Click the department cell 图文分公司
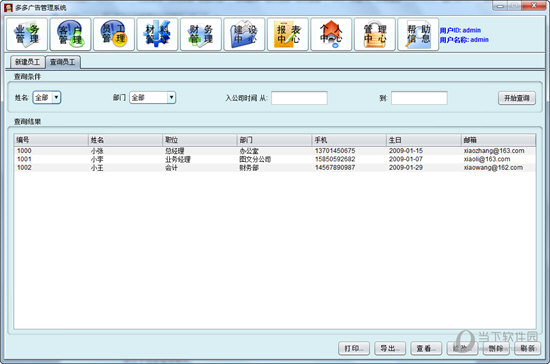 click(x=255, y=159)
